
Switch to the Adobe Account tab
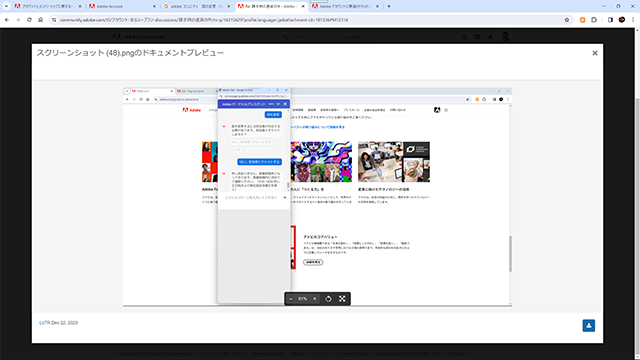122,6
